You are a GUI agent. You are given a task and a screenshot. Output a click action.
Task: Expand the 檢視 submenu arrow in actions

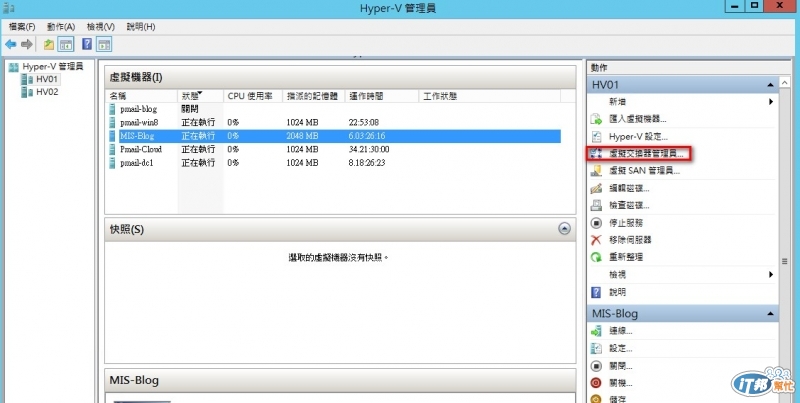pyautogui.click(x=771, y=274)
